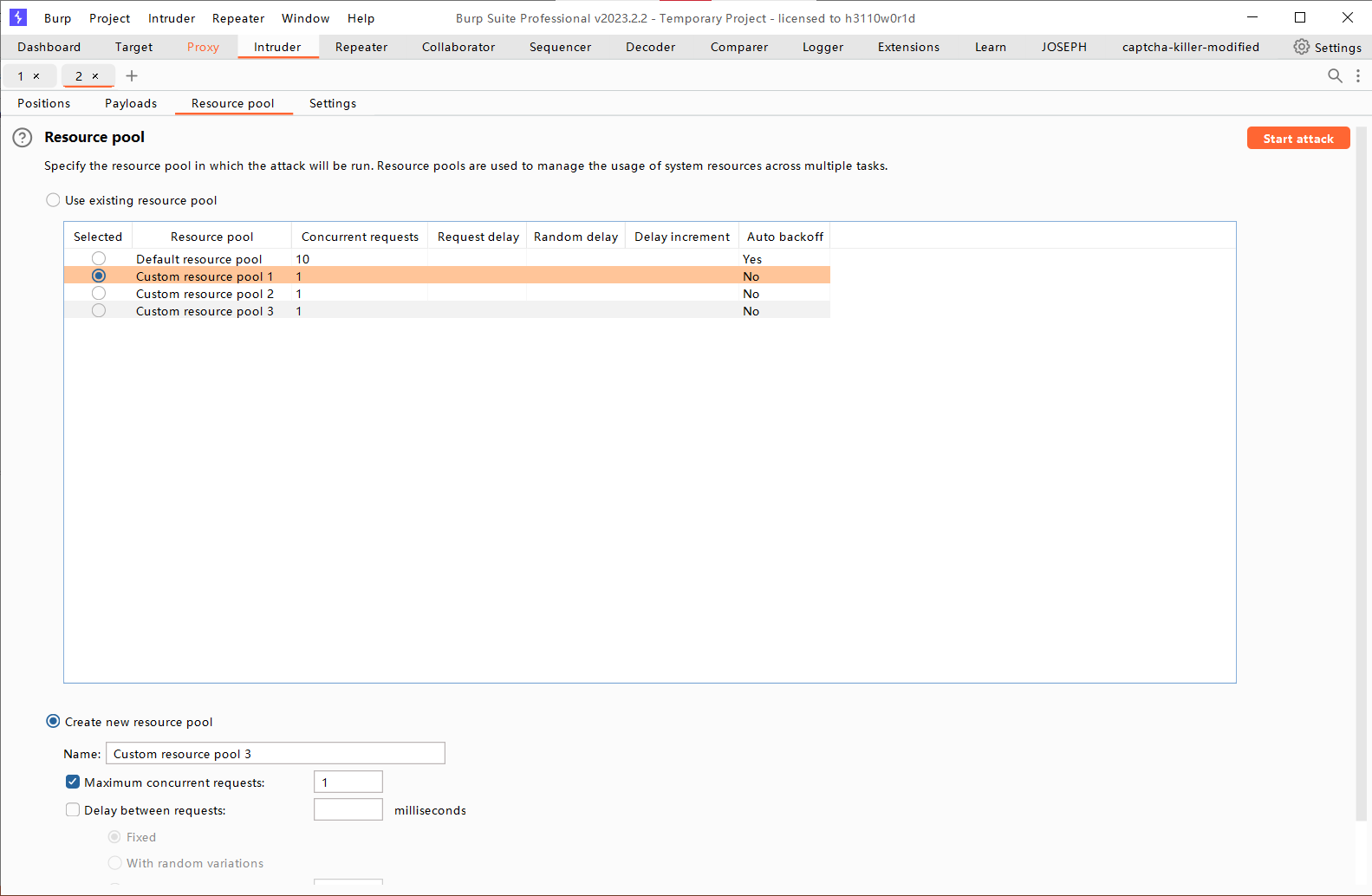The height and width of the screenshot is (896, 1372).
Task: Click the Selected column header
Action: tap(98, 237)
